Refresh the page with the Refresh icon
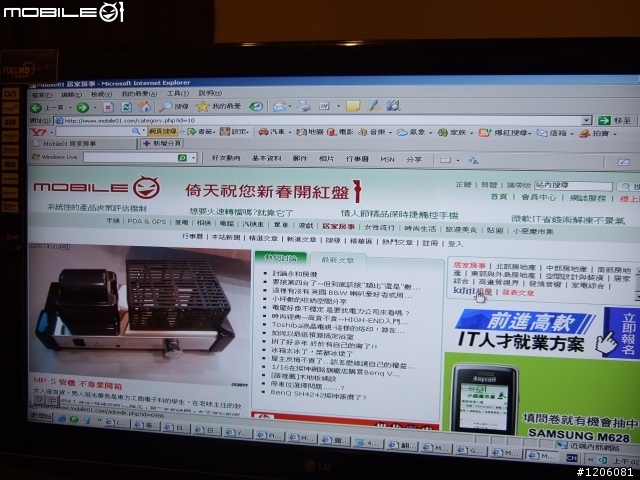Screen dimensions: 640x480 point(126,107)
